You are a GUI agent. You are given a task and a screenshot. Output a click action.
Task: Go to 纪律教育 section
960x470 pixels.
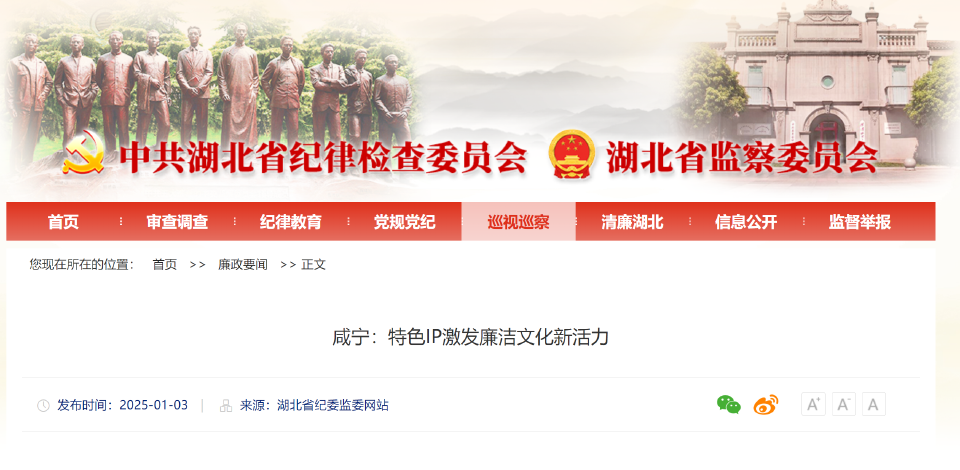(x=291, y=222)
